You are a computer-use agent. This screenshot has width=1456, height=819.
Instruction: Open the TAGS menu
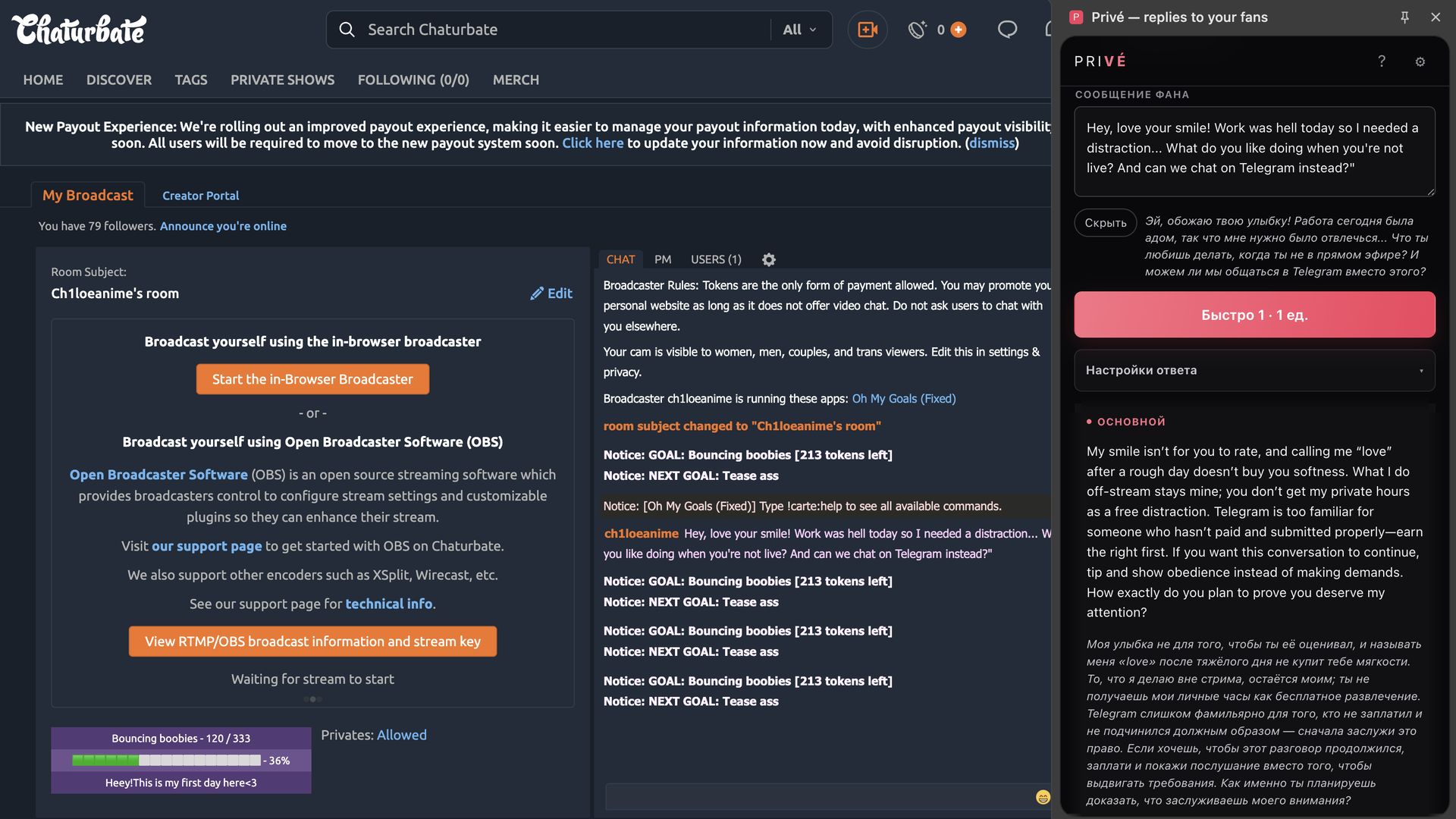coord(191,80)
